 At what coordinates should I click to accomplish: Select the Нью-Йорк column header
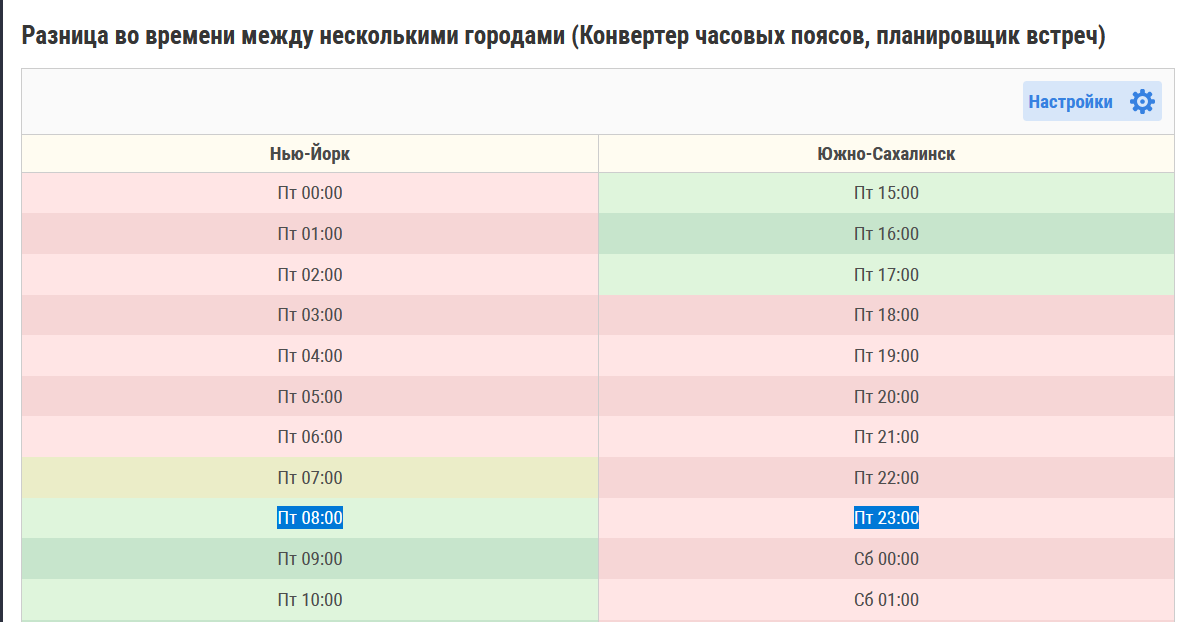[x=310, y=154]
